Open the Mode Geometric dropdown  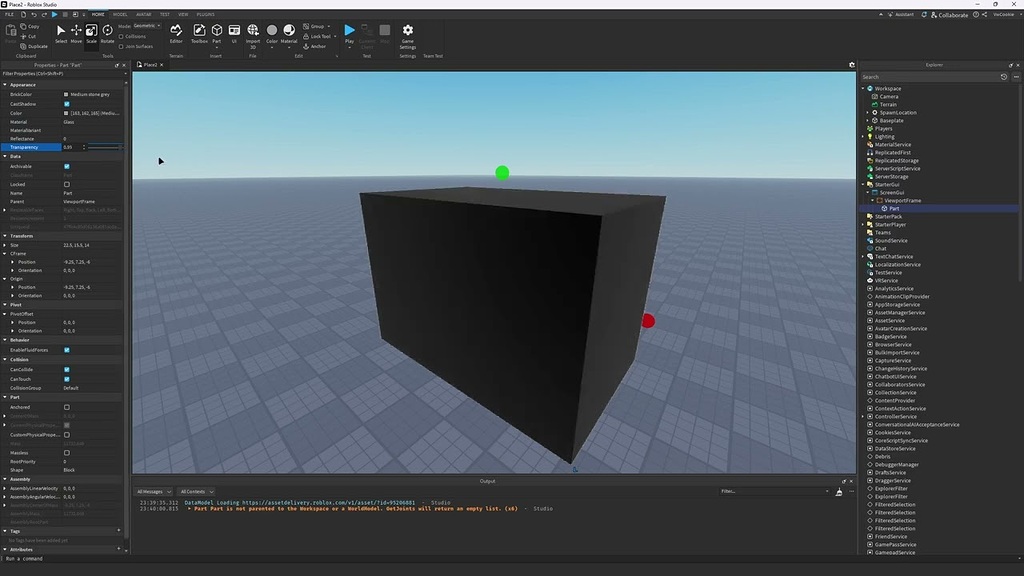point(147,26)
